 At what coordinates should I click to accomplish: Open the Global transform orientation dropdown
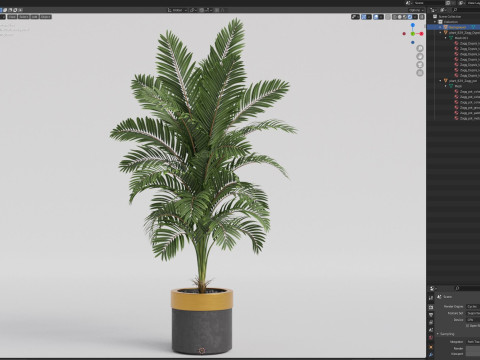[x=177, y=10]
